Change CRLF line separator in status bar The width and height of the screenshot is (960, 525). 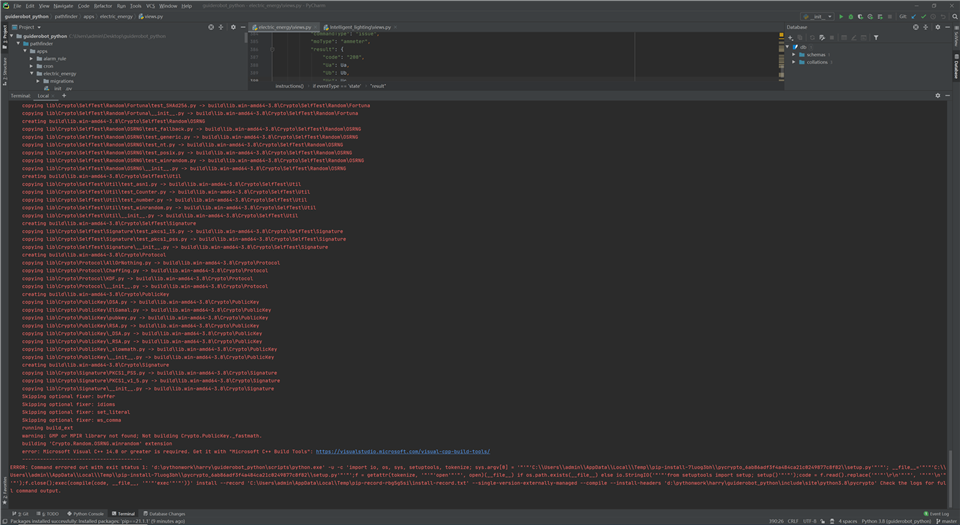tap(793, 521)
